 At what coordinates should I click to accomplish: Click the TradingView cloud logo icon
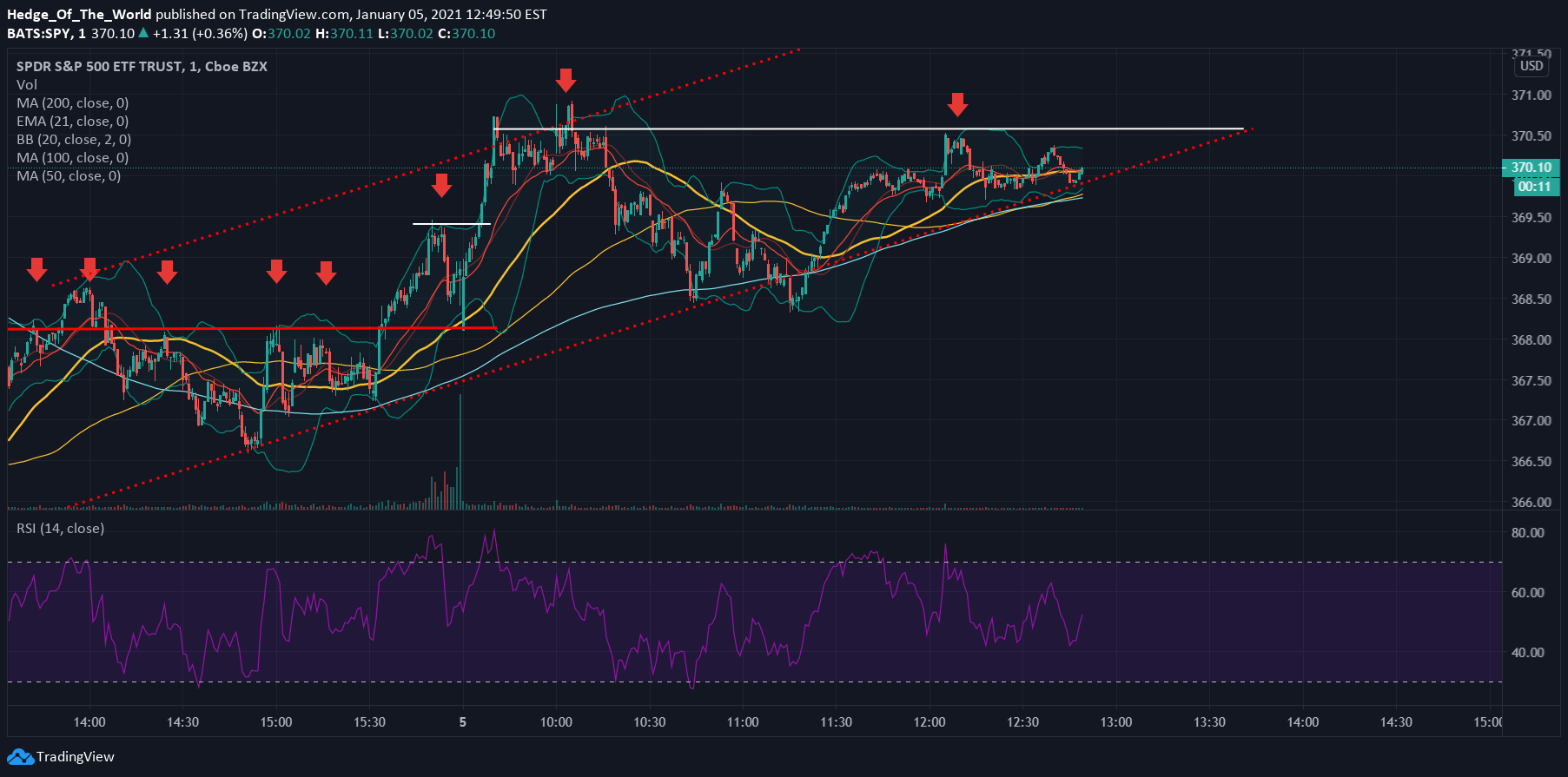20,756
